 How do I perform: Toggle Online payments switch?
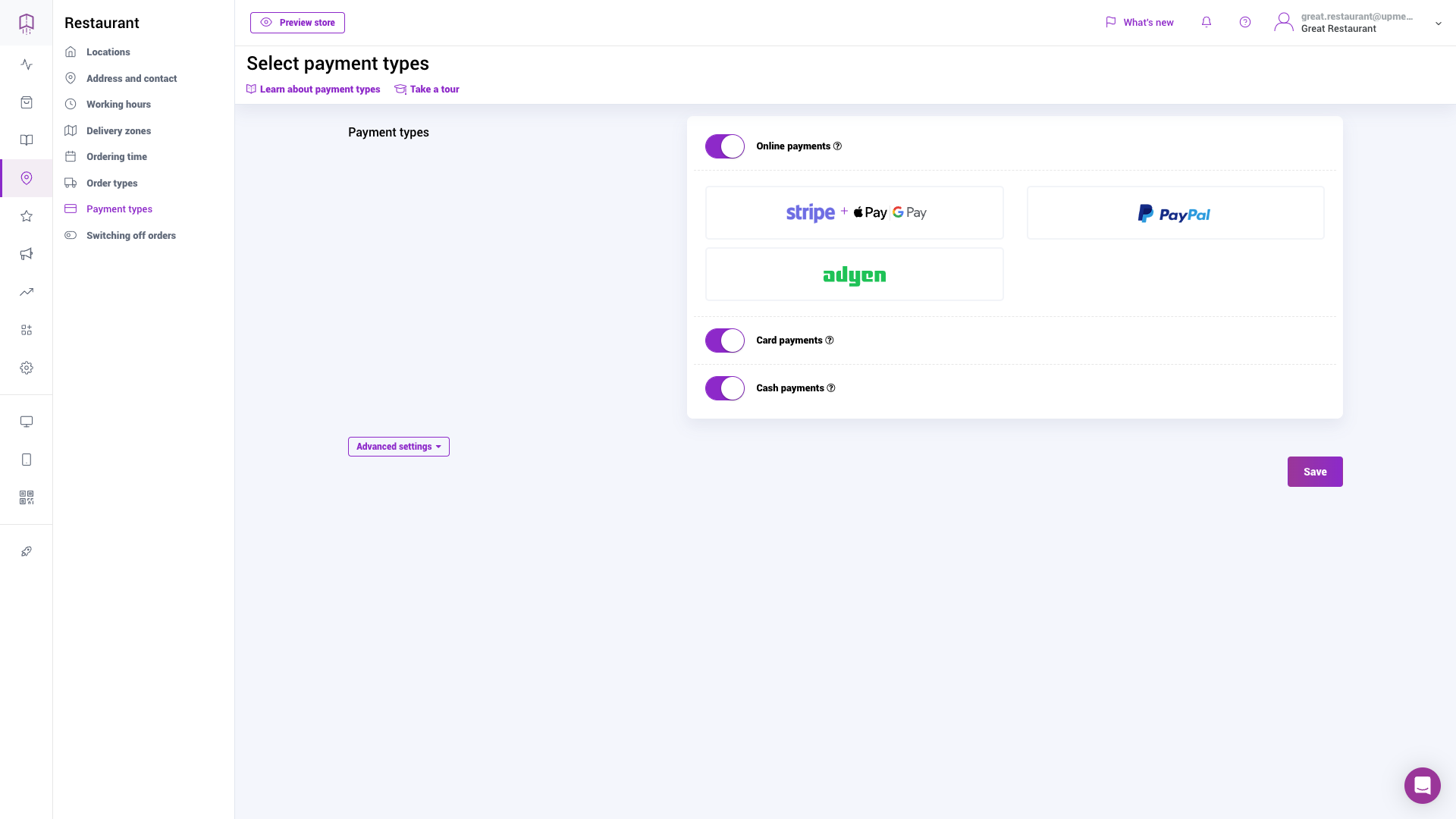pos(725,146)
